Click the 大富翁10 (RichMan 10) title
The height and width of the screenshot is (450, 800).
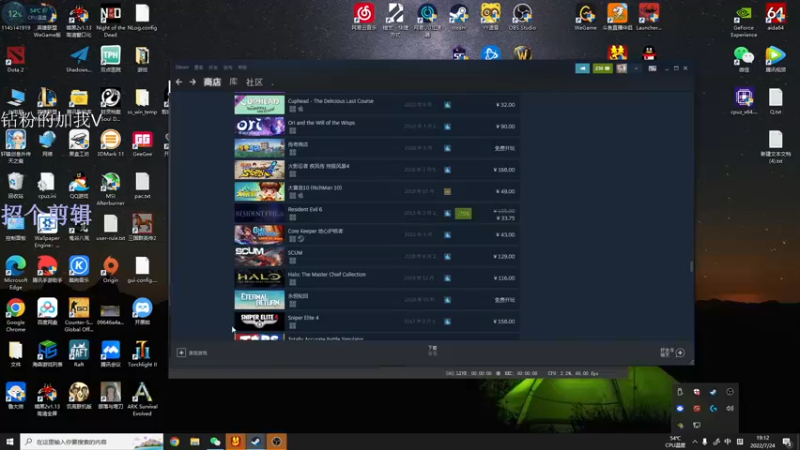315,188
